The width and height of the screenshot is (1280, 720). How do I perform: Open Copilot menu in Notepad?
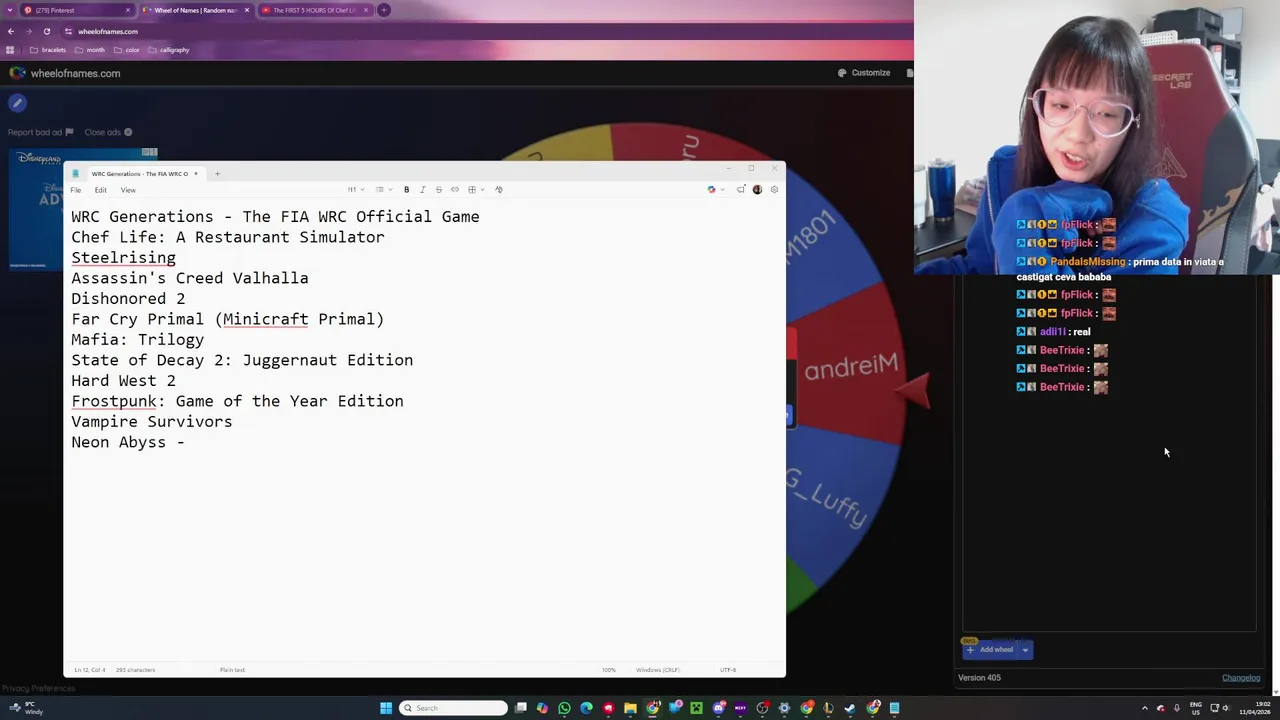[714, 189]
